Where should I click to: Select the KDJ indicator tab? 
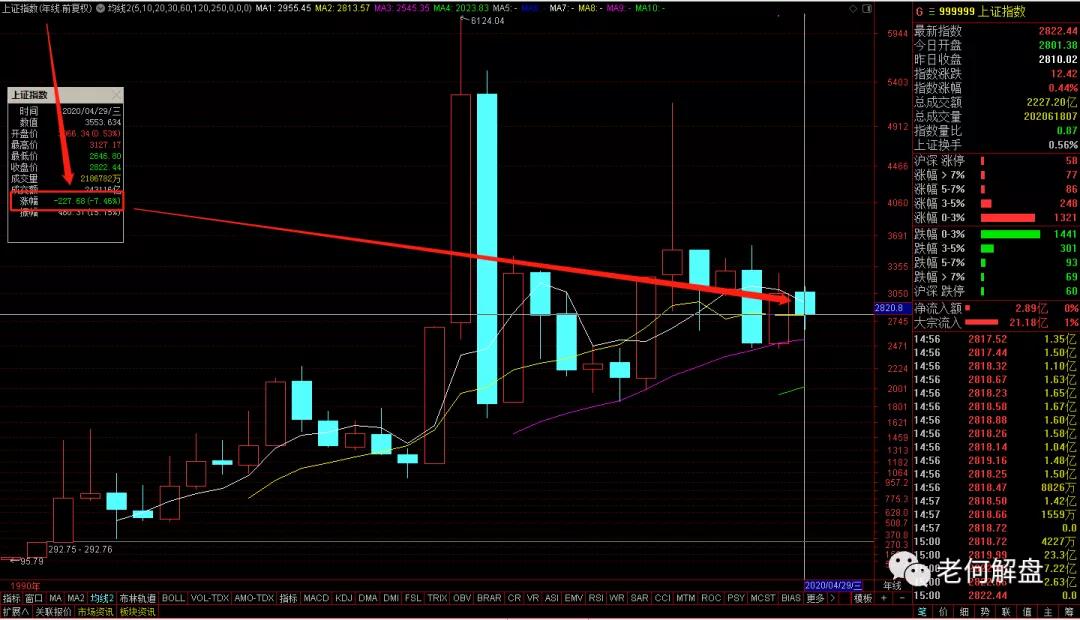tap(344, 598)
